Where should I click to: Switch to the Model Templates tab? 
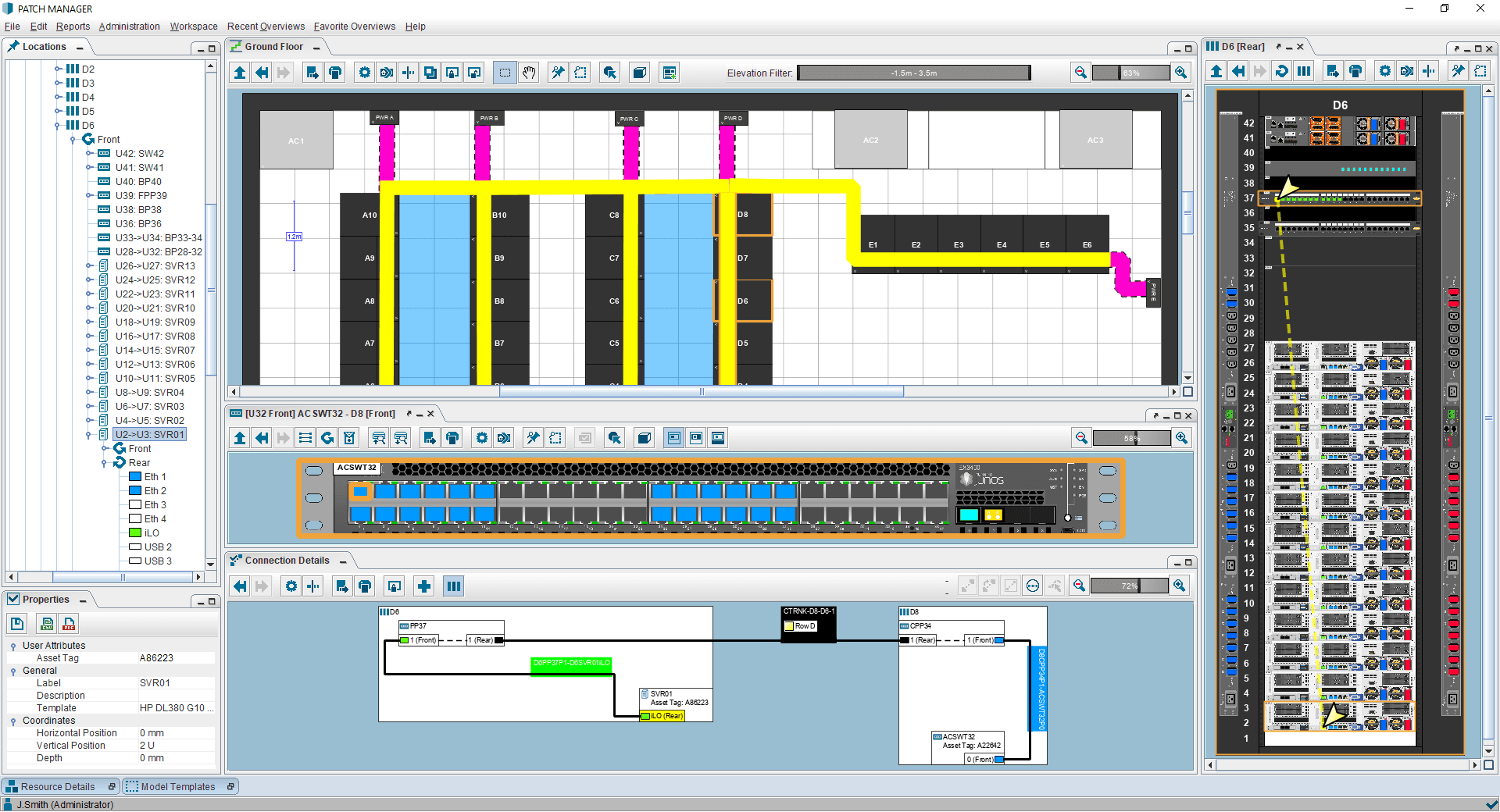[x=180, y=786]
